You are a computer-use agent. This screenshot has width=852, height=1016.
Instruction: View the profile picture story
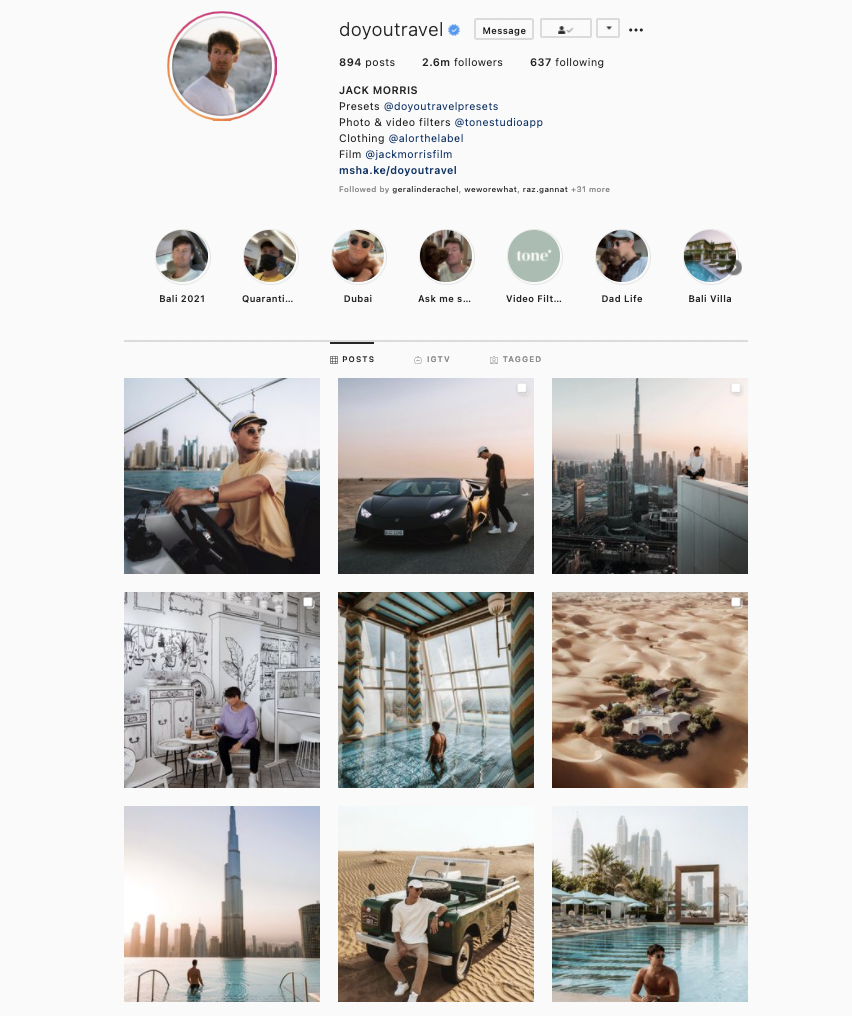tap(222, 66)
